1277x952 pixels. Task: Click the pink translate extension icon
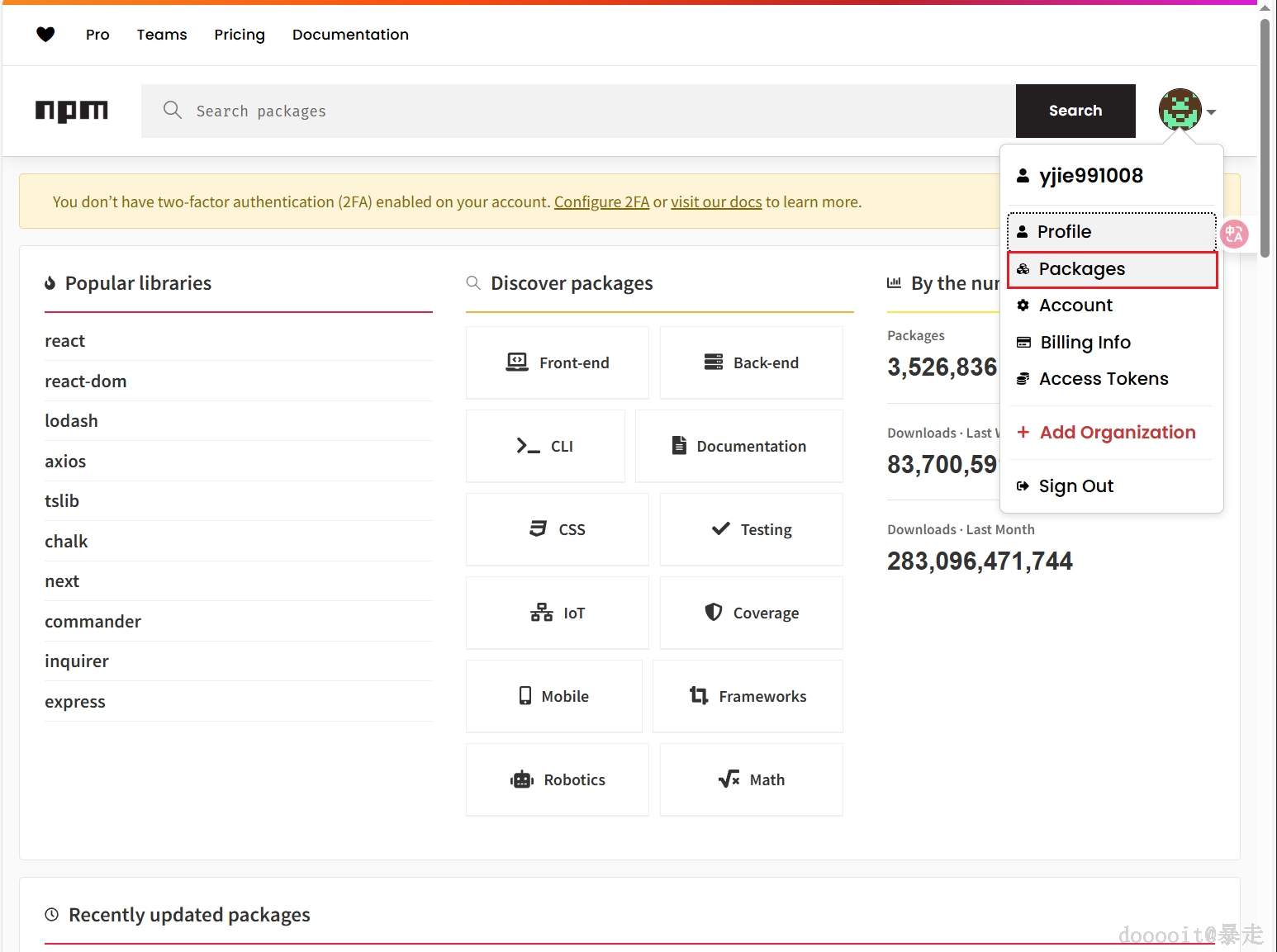(x=1234, y=234)
